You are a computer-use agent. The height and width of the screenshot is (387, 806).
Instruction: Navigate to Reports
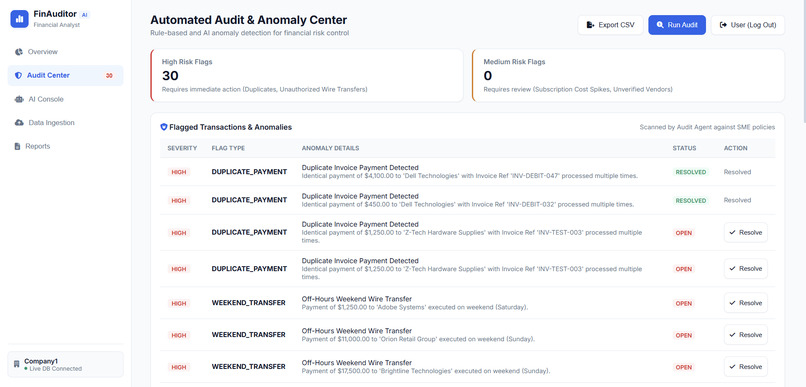[65, 146]
